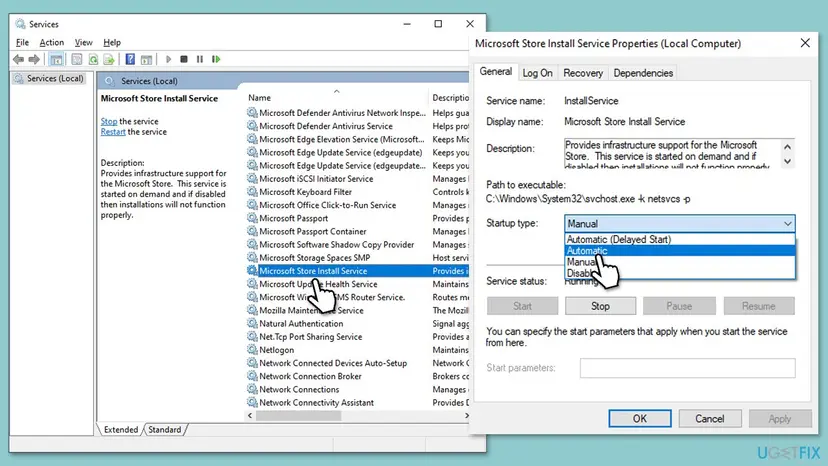Click gear icon beside Natural Authentication

click(252, 323)
